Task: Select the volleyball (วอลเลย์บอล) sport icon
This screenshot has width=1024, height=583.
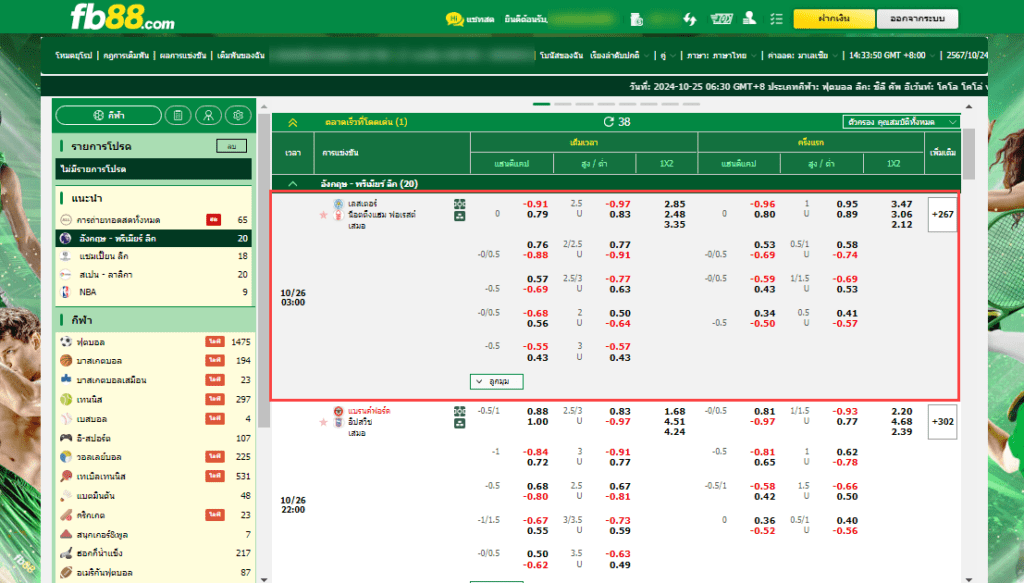Action: [x=66, y=457]
